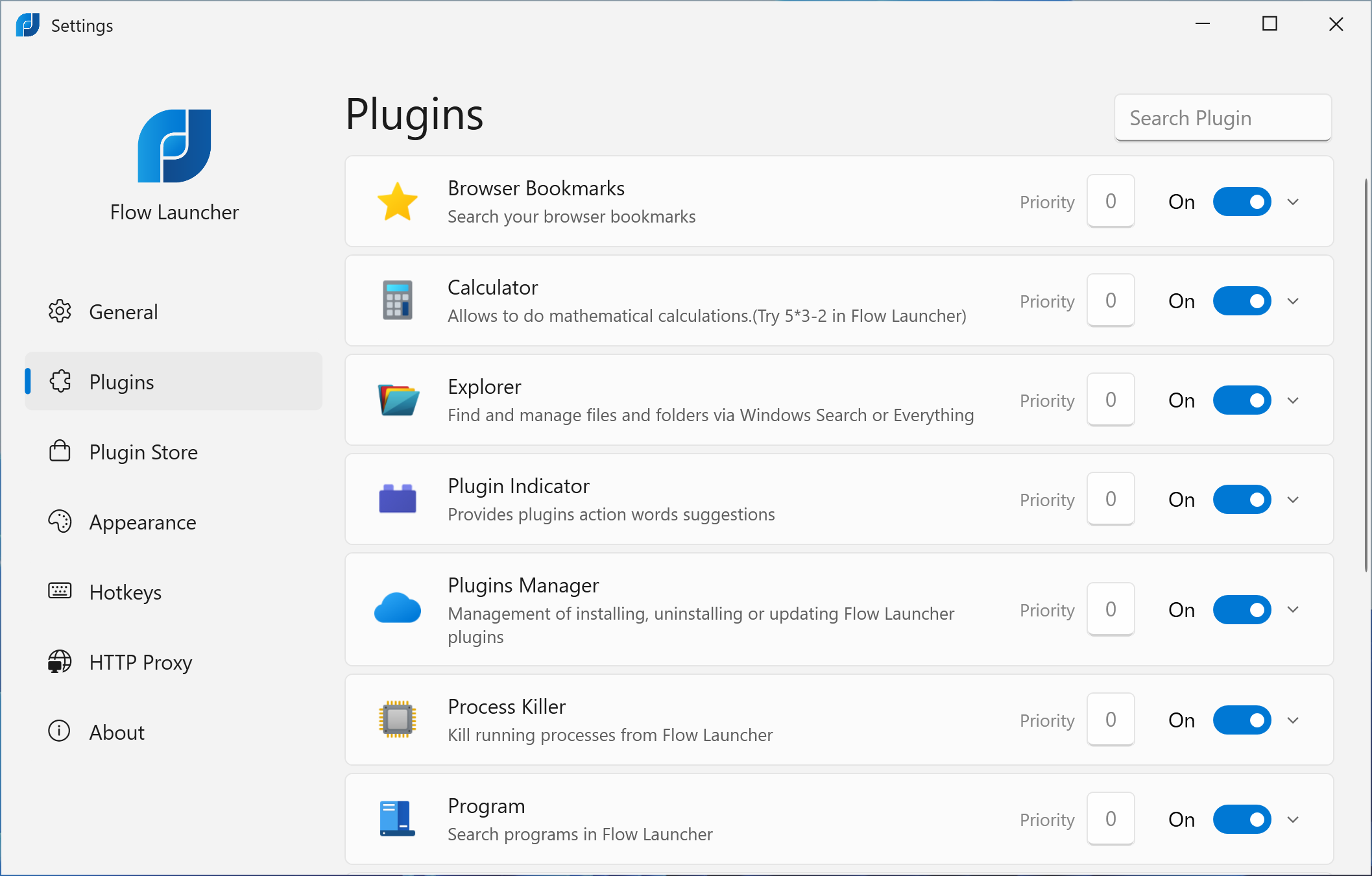Disable the Program plugin toggle
1372x876 pixels.
(x=1242, y=820)
